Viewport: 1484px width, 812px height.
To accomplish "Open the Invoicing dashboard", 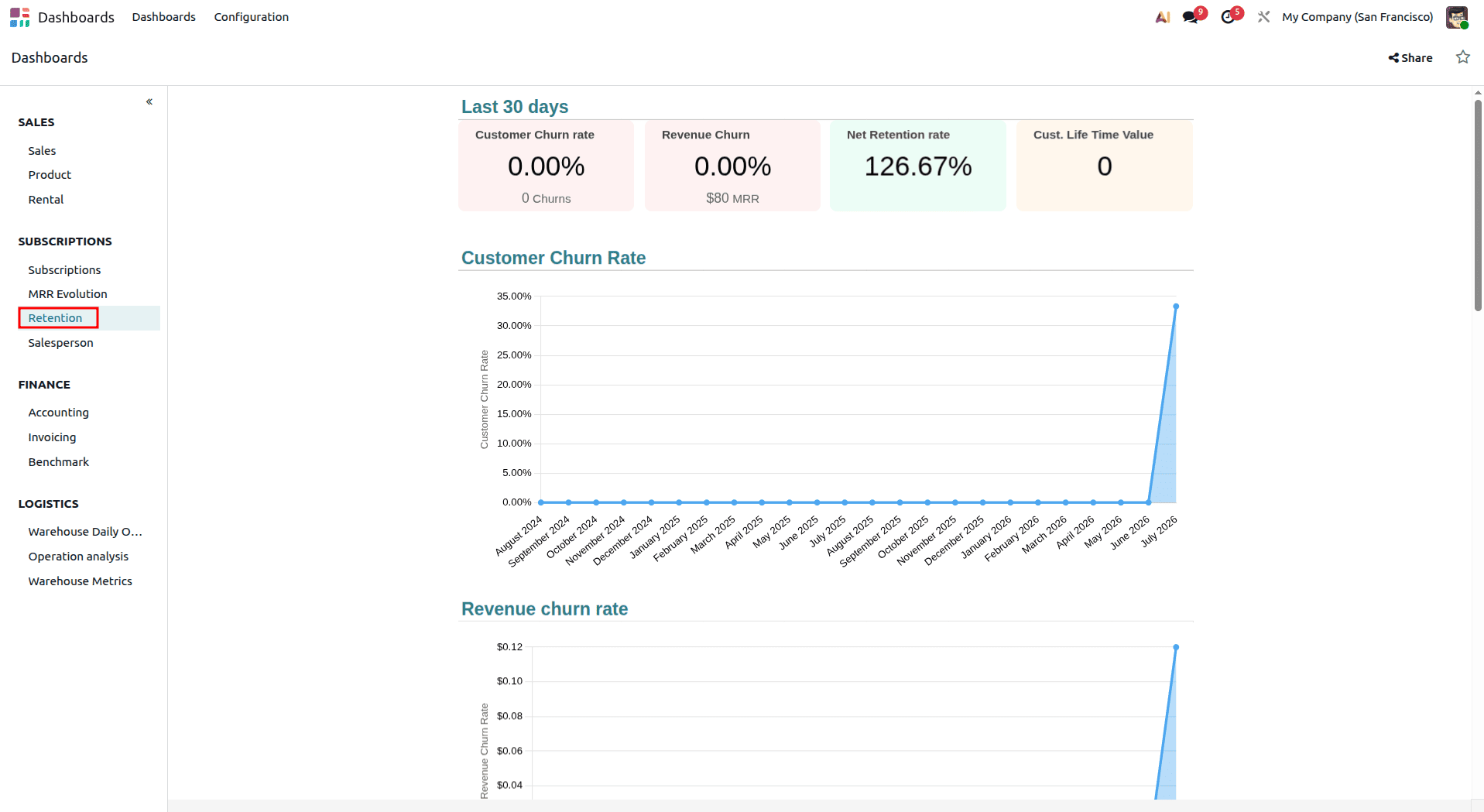I will click(x=52, y=437).
